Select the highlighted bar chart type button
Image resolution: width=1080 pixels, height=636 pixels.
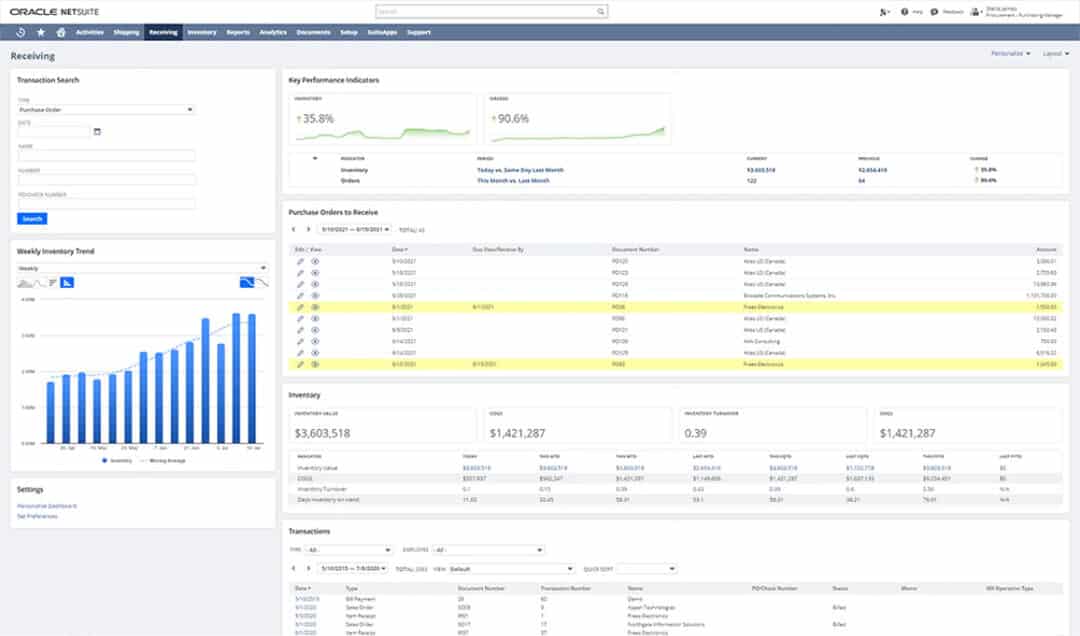67,283
